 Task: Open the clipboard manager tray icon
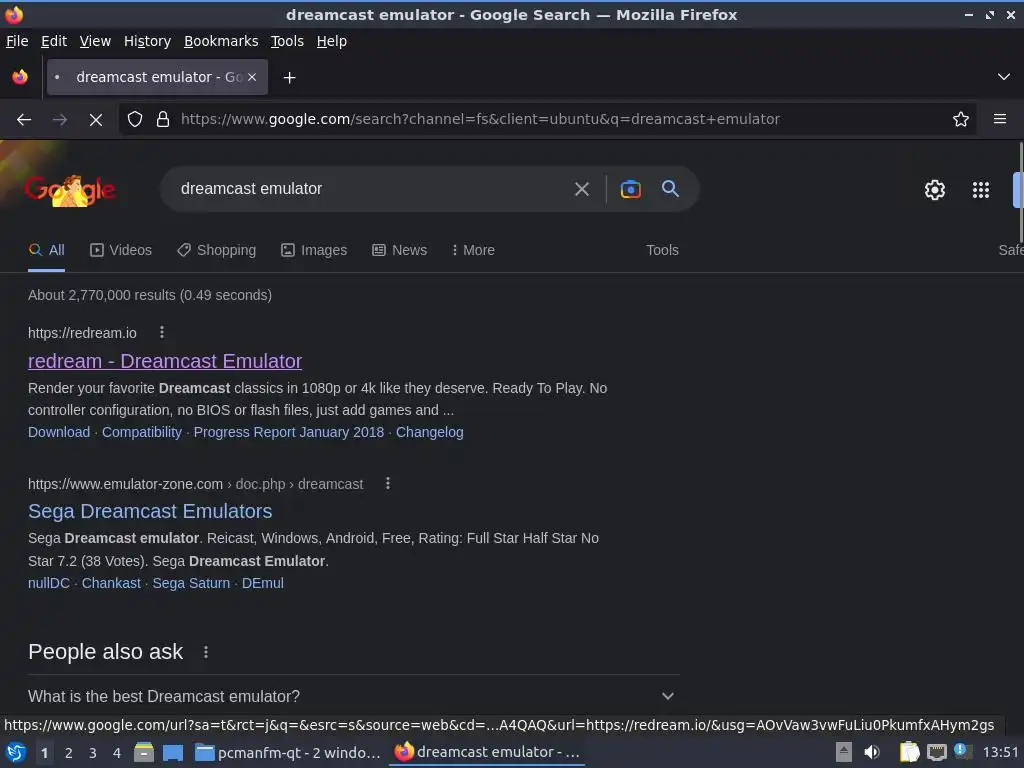pos(909,753)
